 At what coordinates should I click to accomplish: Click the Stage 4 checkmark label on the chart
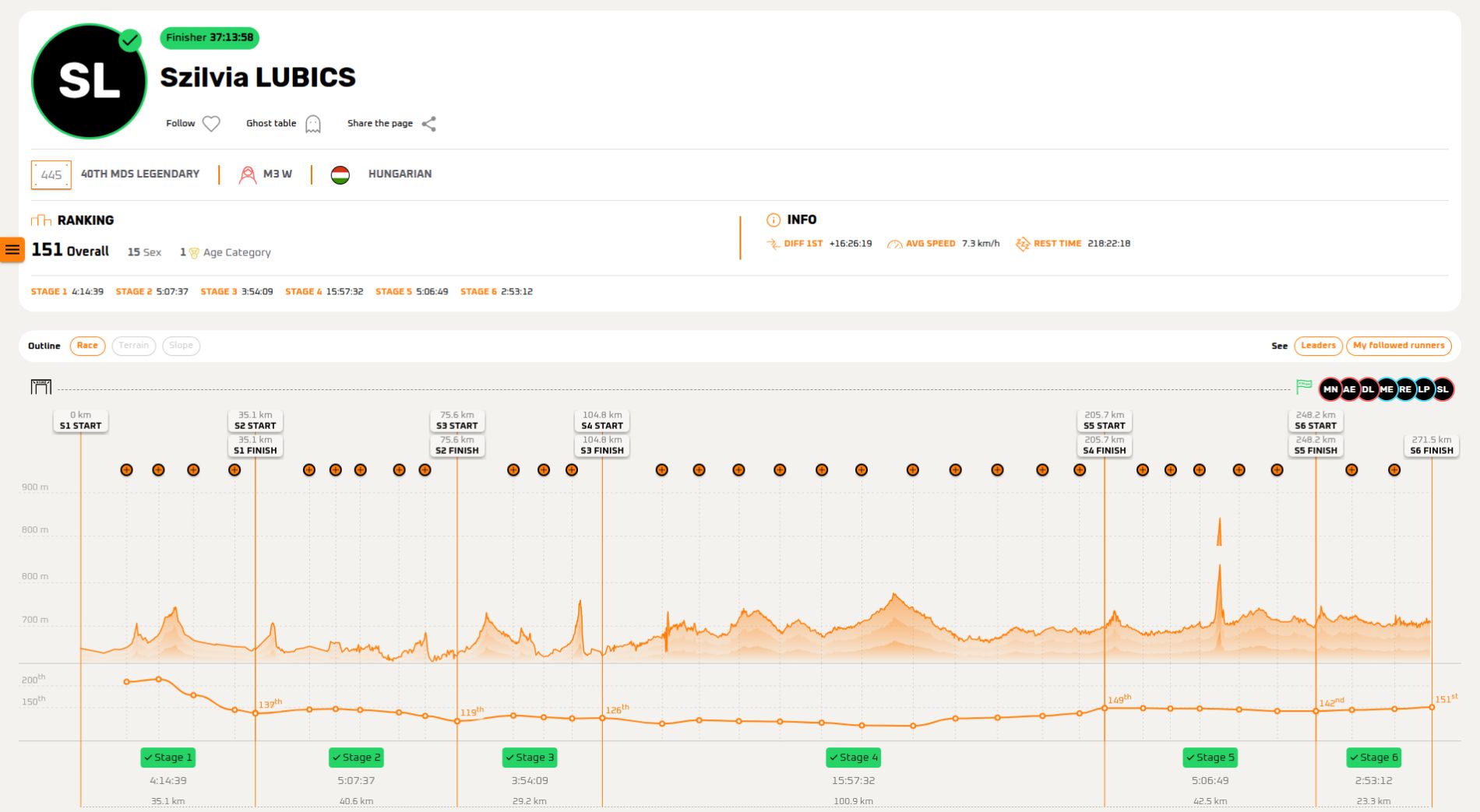pyautogui.click(x=852, y=757)
